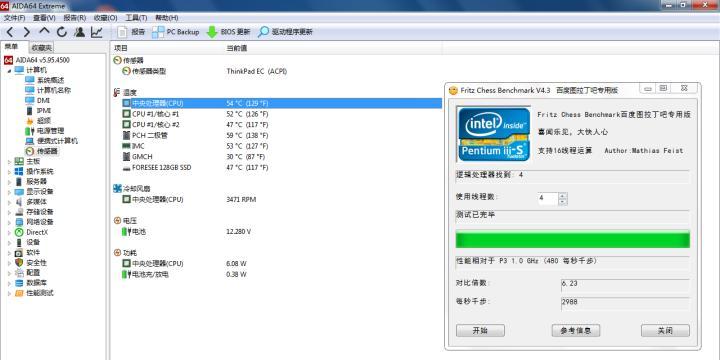Expand the 操作系统 tree node
Viewport: 720px width, 360px height.
pos(10,171)
